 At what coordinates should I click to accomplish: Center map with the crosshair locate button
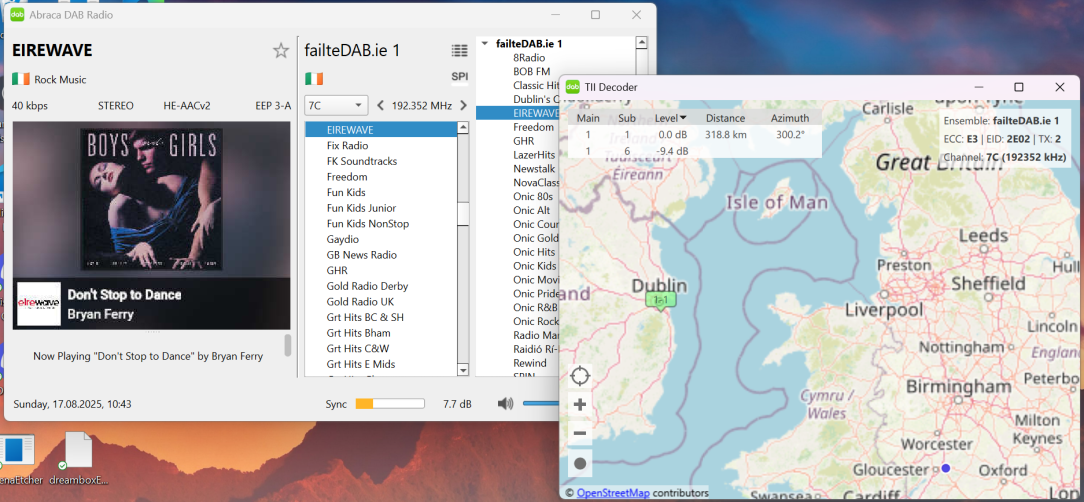(580, 376)
